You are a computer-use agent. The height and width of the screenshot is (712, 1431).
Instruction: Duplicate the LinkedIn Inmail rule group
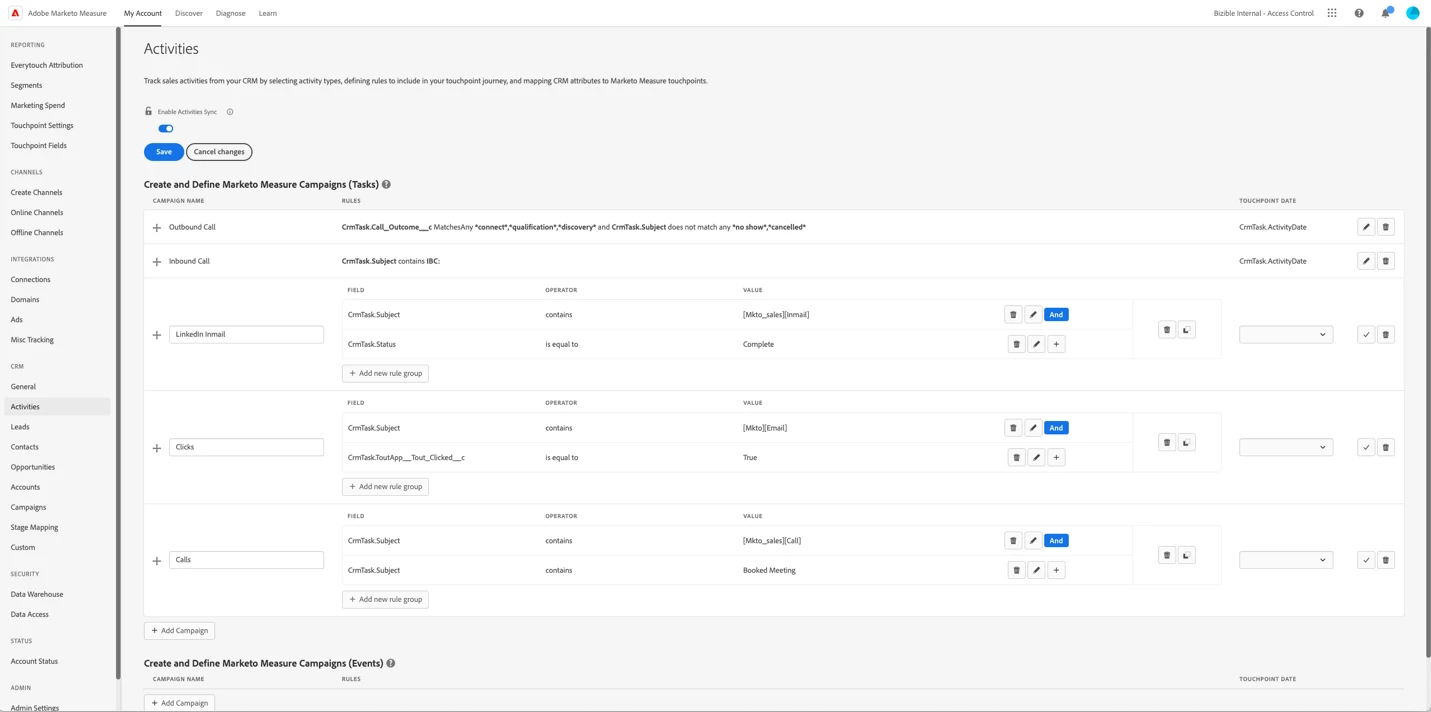point(1187,330)
